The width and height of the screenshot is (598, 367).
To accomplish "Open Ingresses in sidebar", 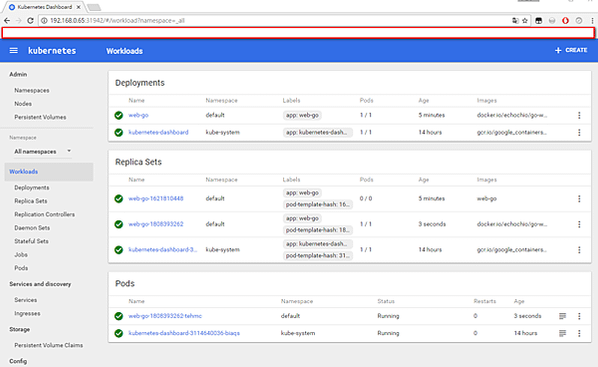I will [27, 314].
